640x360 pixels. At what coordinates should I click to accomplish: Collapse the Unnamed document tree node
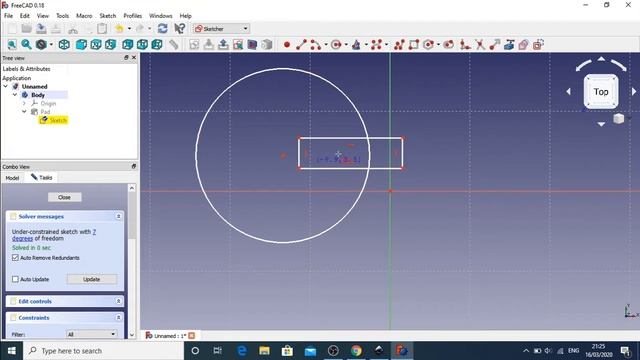pos(5,87)
